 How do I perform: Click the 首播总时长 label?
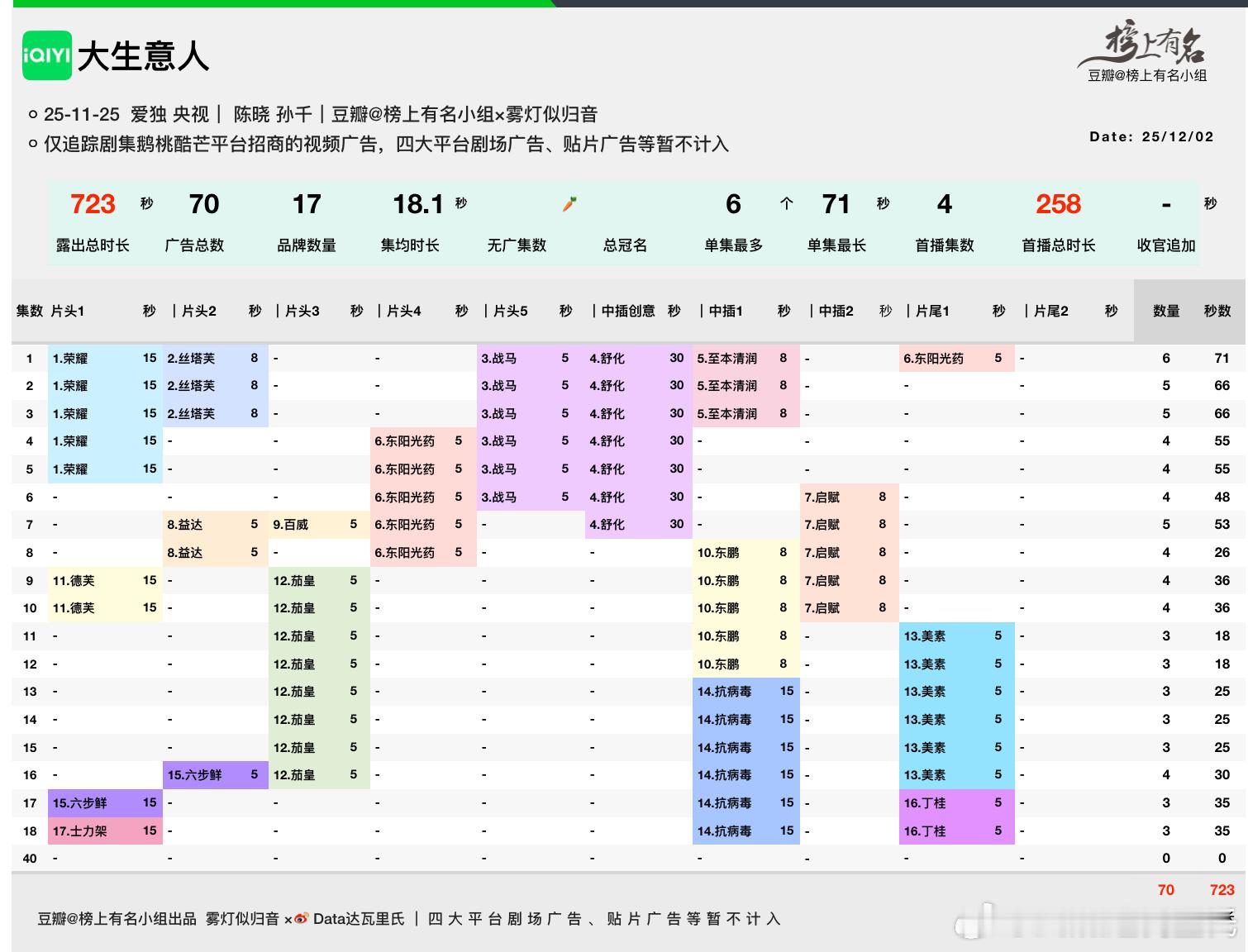[x=1059, y=245]
